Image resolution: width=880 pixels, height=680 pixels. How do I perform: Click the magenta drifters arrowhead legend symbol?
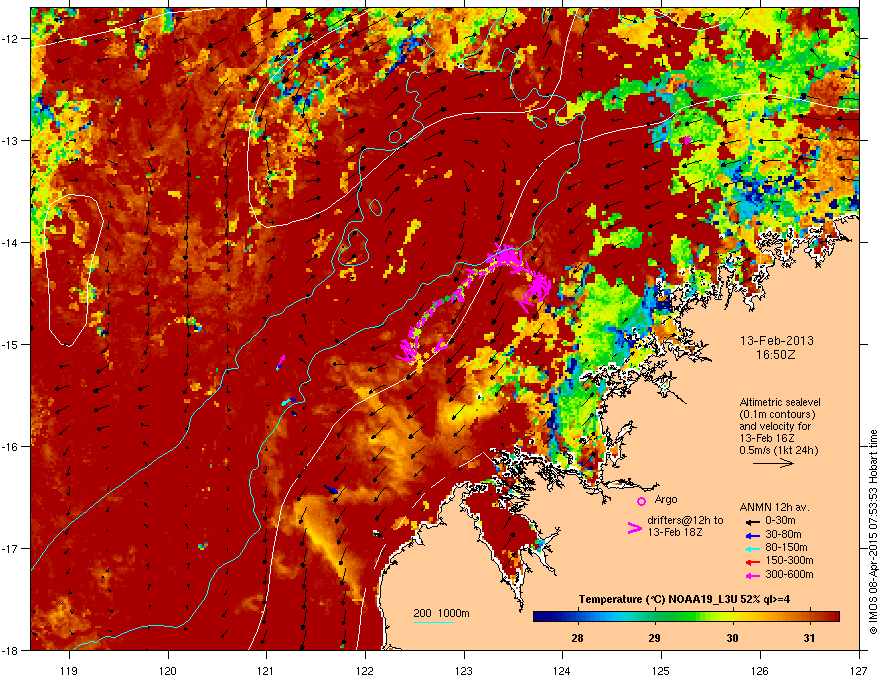[x=634, y=528]
